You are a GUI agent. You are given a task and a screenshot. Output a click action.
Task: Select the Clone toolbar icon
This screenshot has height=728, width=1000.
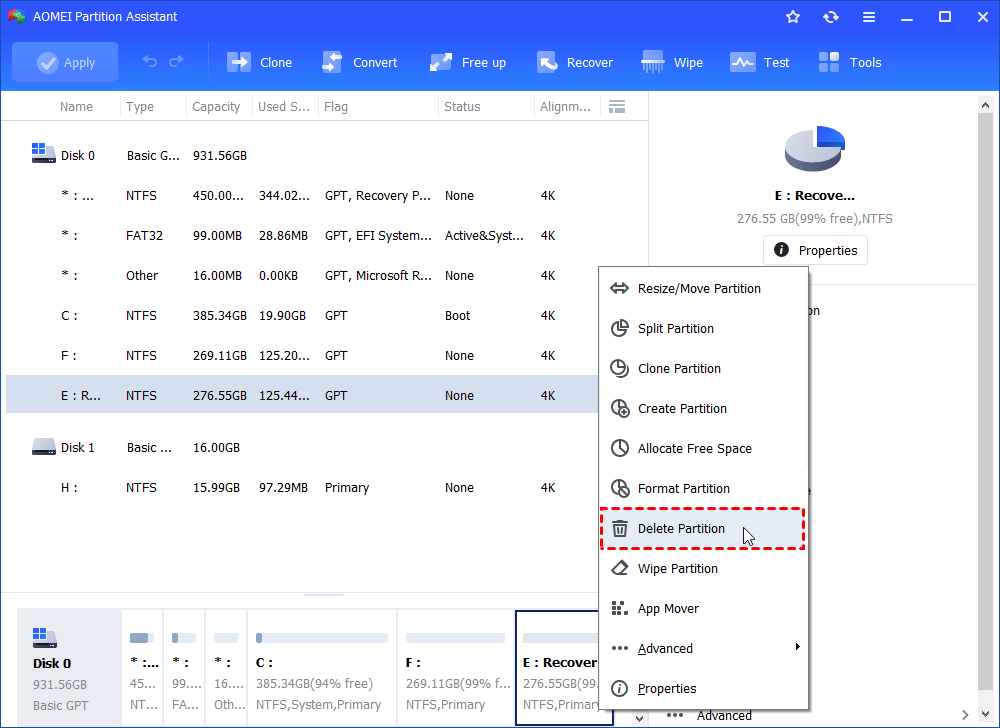259,61
